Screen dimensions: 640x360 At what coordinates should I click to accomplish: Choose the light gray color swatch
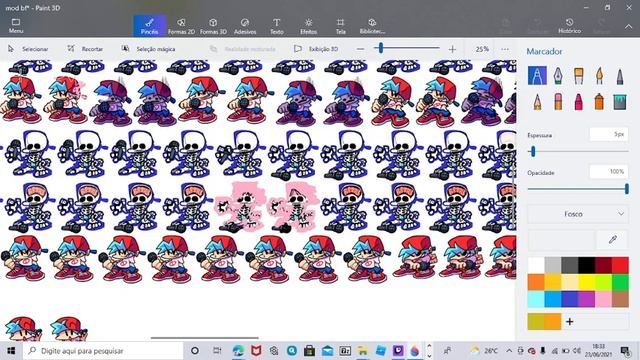pos(553,265)
